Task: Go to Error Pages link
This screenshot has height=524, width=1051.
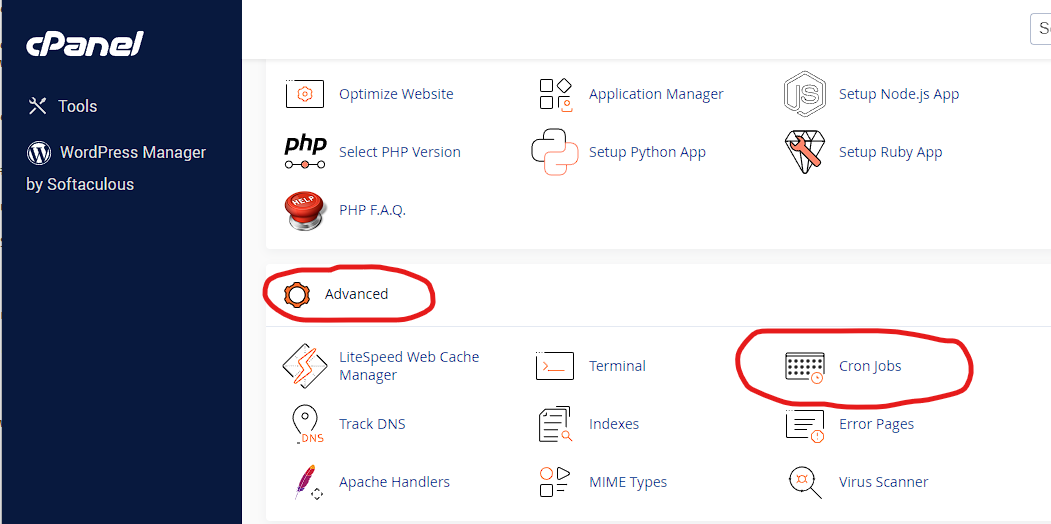Action: [876, 424]
